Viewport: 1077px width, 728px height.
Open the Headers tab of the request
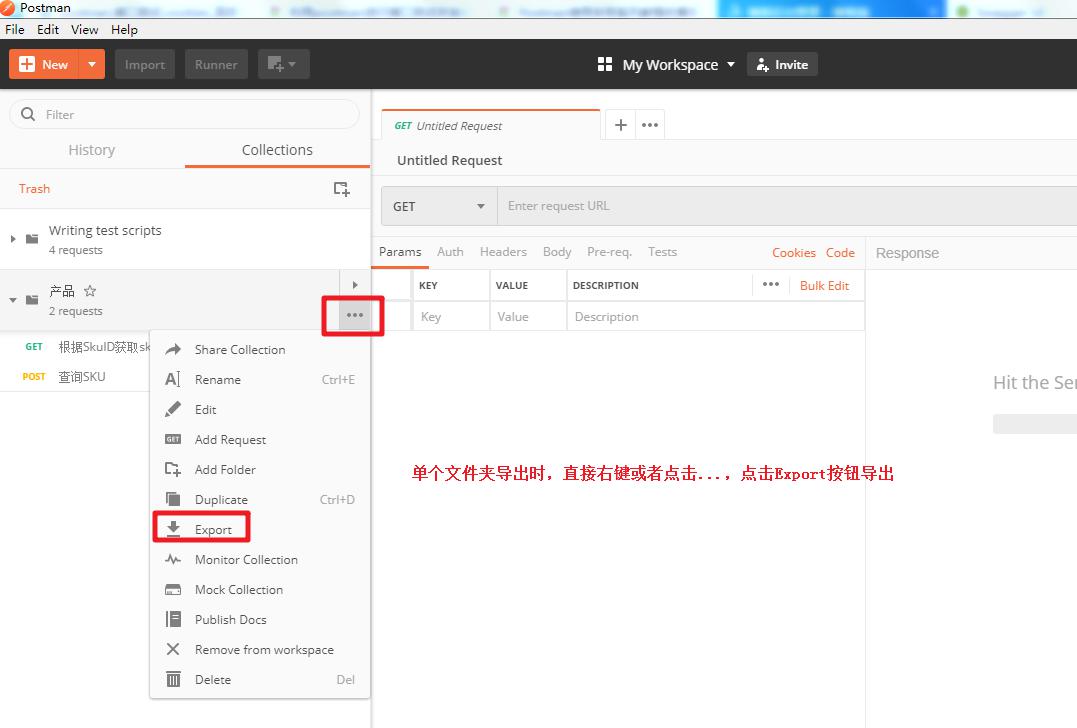(503, 252)
